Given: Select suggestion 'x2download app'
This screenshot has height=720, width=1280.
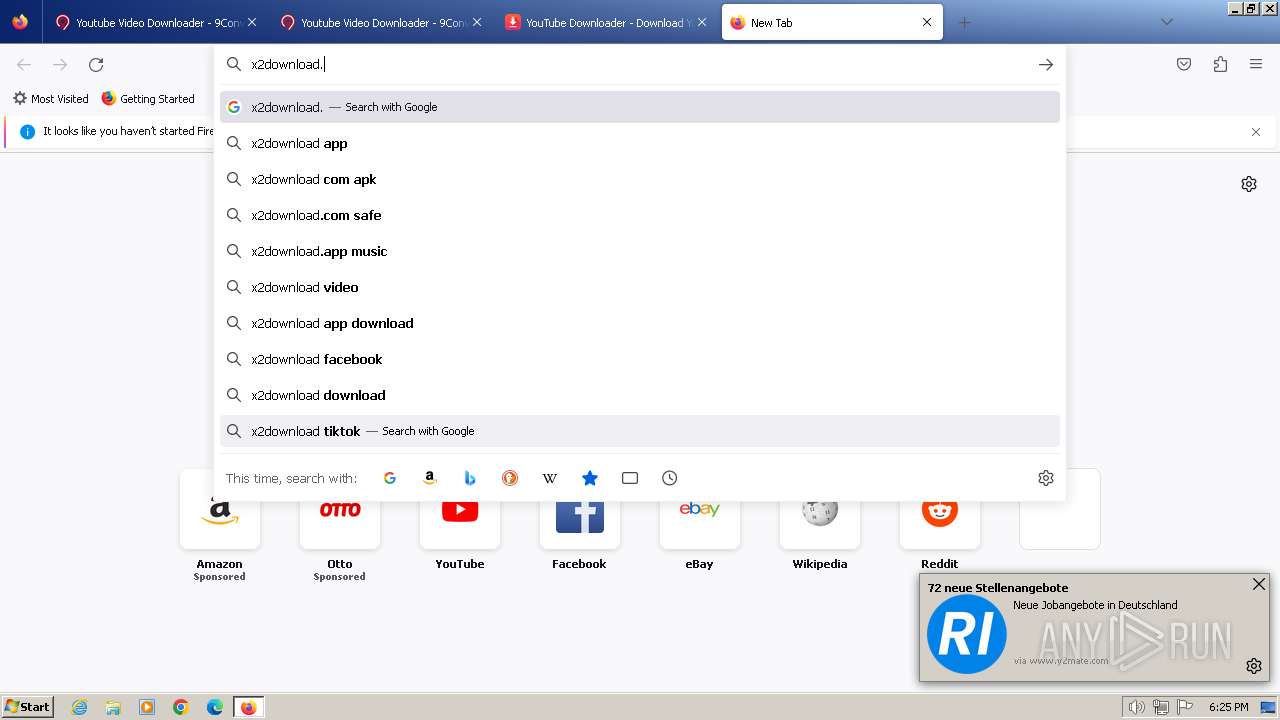Looking at the screenshot, I should point(640,143).
